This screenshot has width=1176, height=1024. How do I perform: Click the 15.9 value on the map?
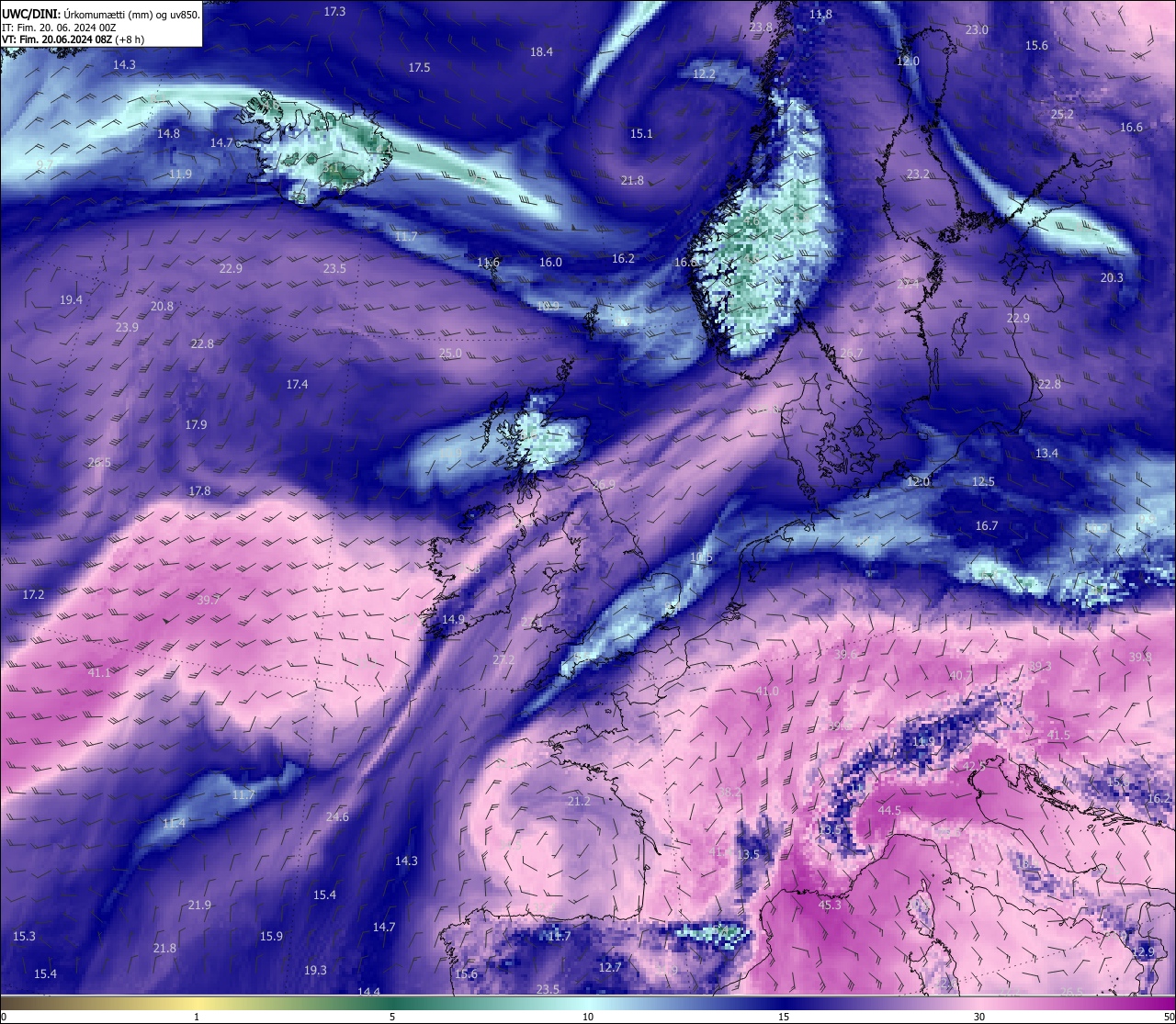(x=271, y=936)
